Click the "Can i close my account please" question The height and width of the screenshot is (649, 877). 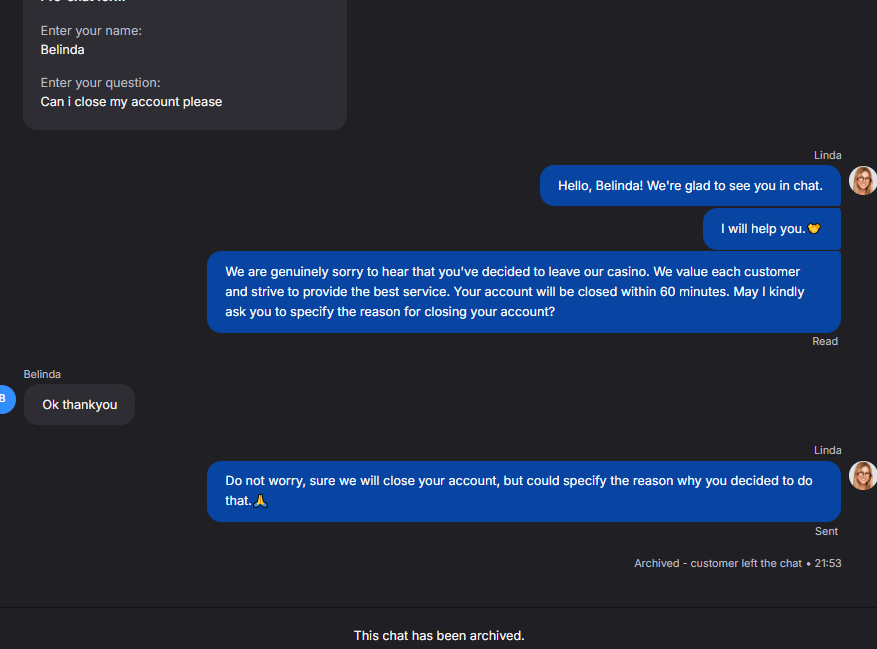pyautogui.click(x=131, y=101)
